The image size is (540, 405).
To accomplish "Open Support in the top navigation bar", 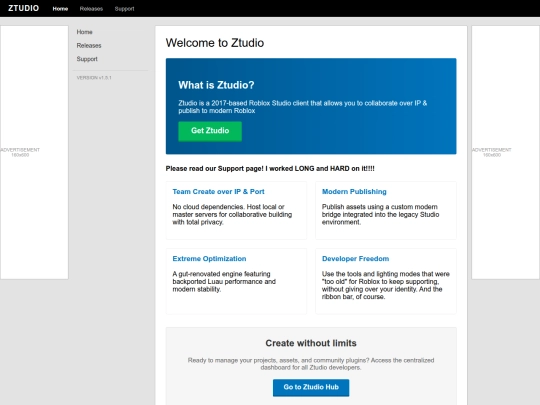I will point(124,9).
